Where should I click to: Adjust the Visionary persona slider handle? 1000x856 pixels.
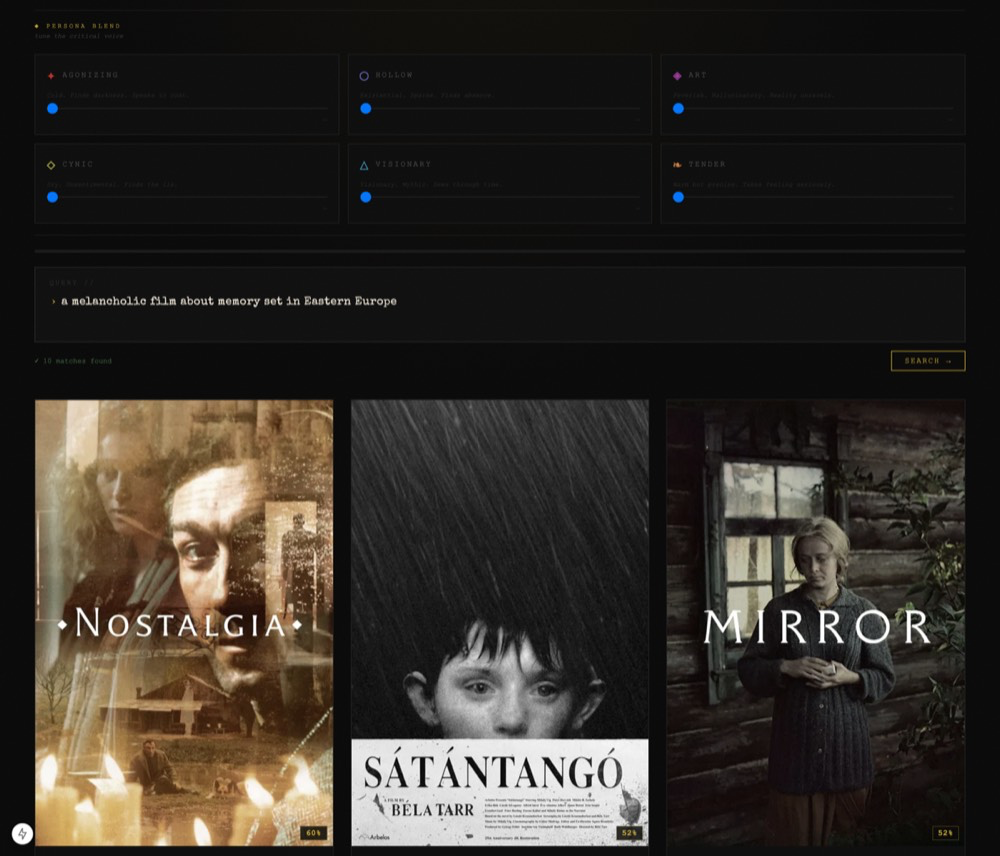coord(366,197)
